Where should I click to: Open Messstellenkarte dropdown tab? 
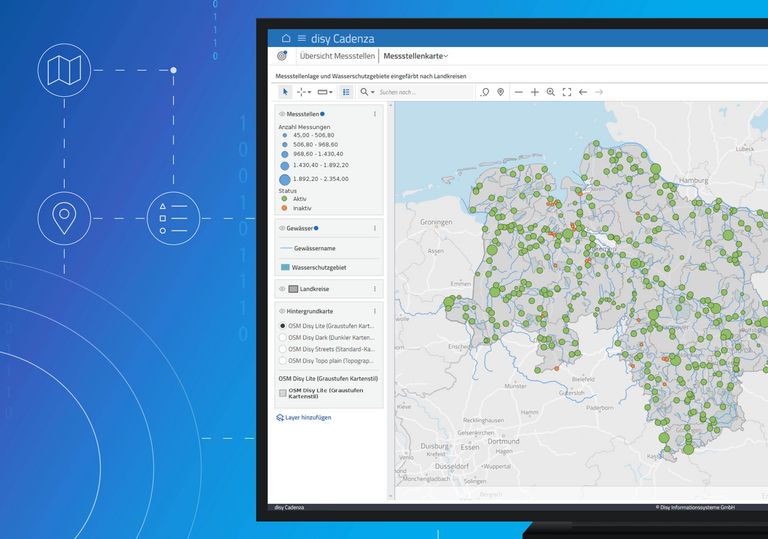(416, 56)
